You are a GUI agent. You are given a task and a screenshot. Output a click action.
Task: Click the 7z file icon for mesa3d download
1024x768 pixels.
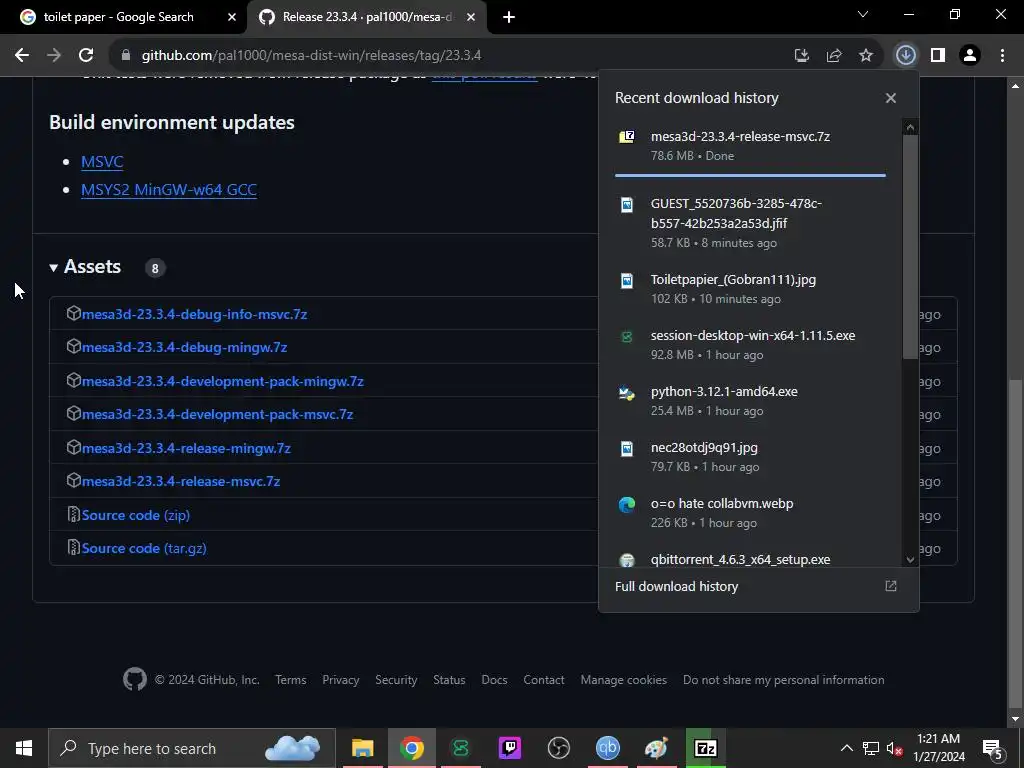point(627,136)
